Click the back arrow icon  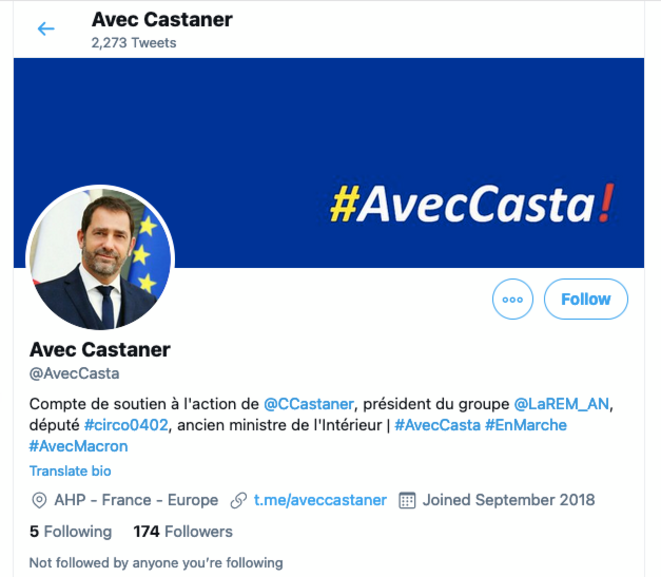point(46,29)
